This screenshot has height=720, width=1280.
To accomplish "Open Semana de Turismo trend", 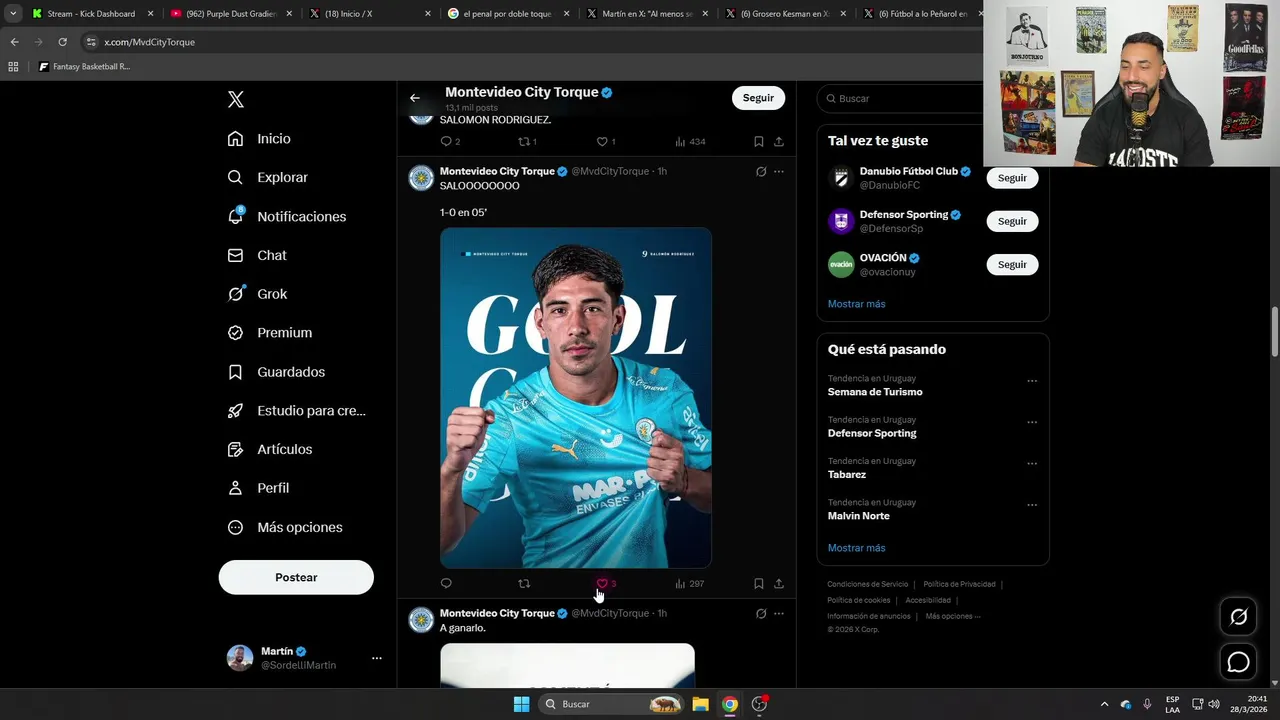I will (x=875, y=392).
